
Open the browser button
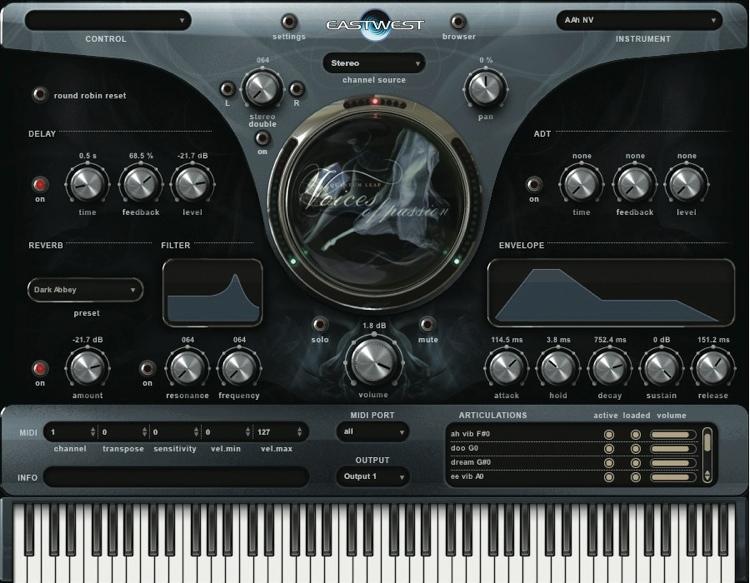[458, 22]
